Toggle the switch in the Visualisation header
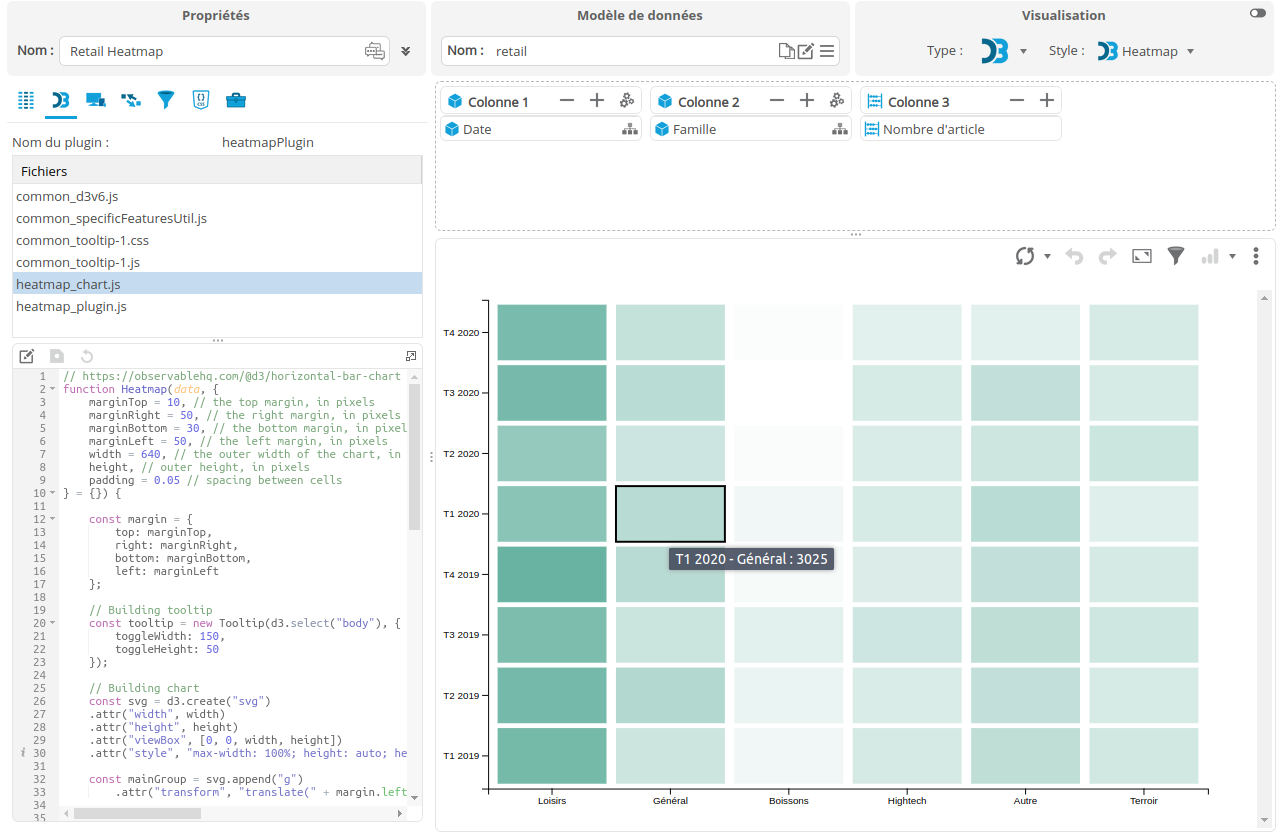The height and width of the screenshot is (840, 1276). click(1257, 13)
